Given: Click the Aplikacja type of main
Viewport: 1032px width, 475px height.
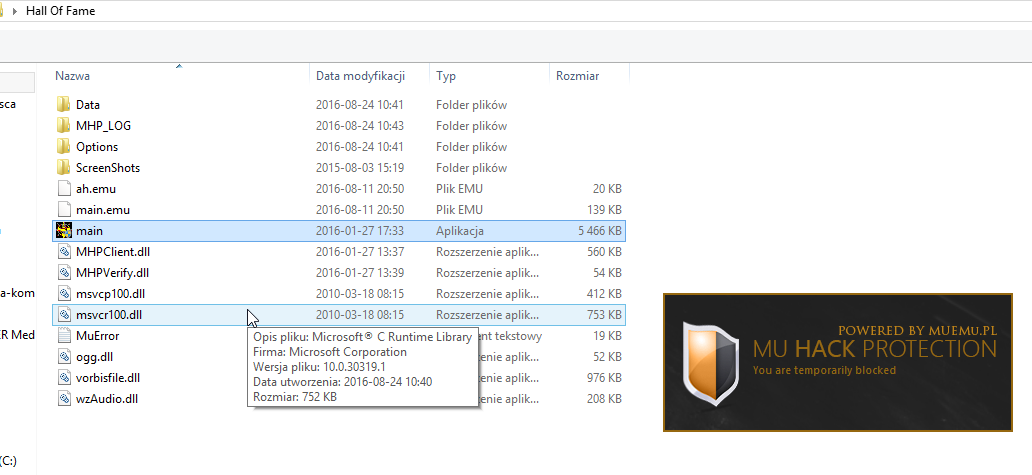Looking at the screenshot, I should (459, 231).
